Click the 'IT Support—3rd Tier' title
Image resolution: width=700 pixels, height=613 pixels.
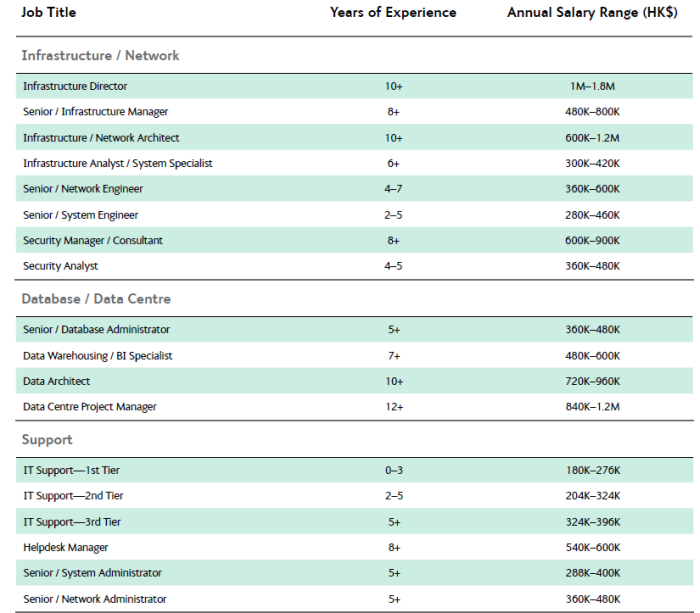coord(72,522)
